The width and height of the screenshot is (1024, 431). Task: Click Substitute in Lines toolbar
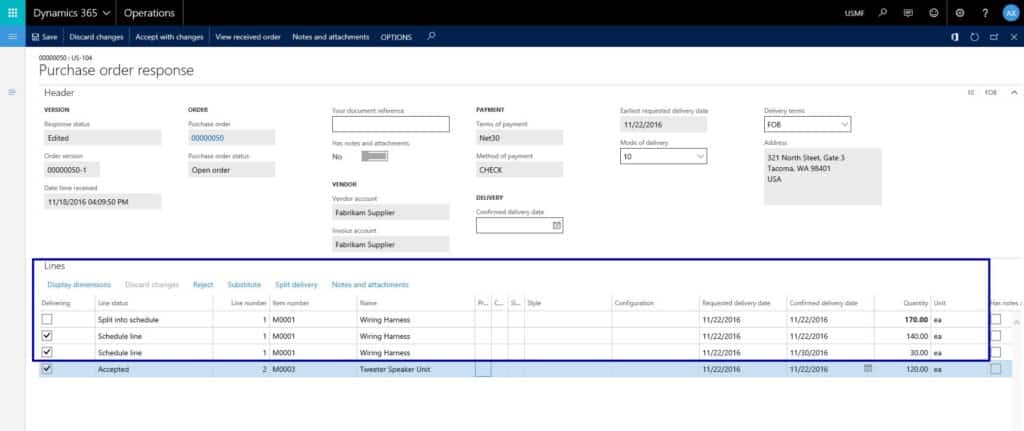tap(244, 285)
